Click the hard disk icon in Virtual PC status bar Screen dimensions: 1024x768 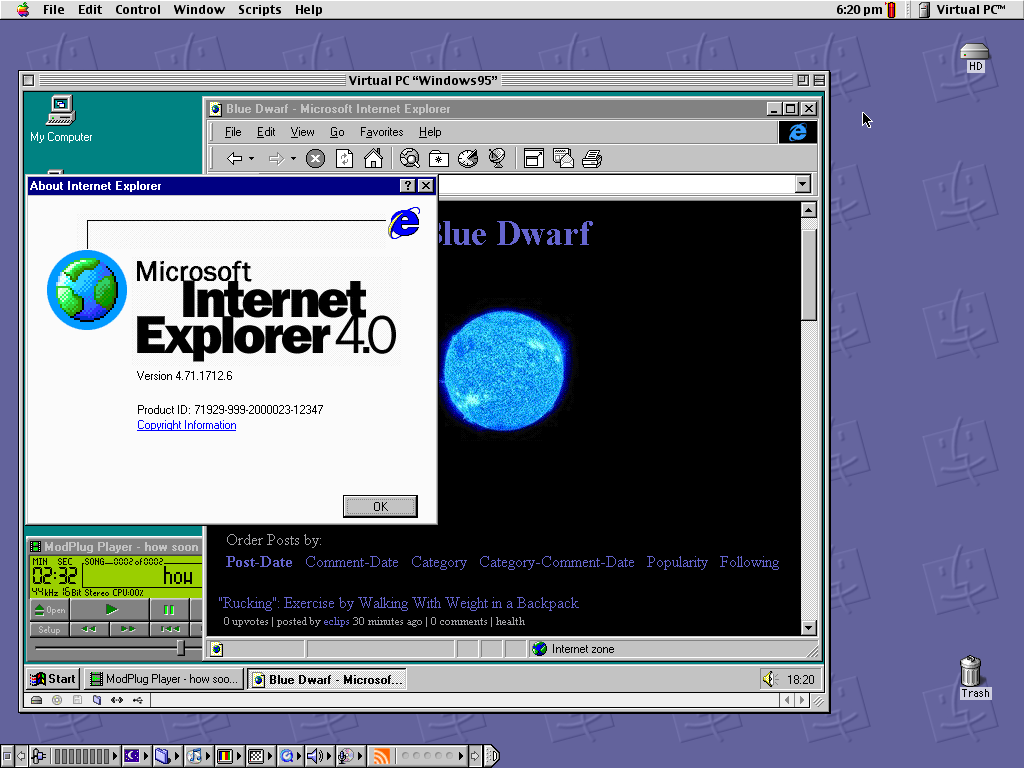[37, 700]
